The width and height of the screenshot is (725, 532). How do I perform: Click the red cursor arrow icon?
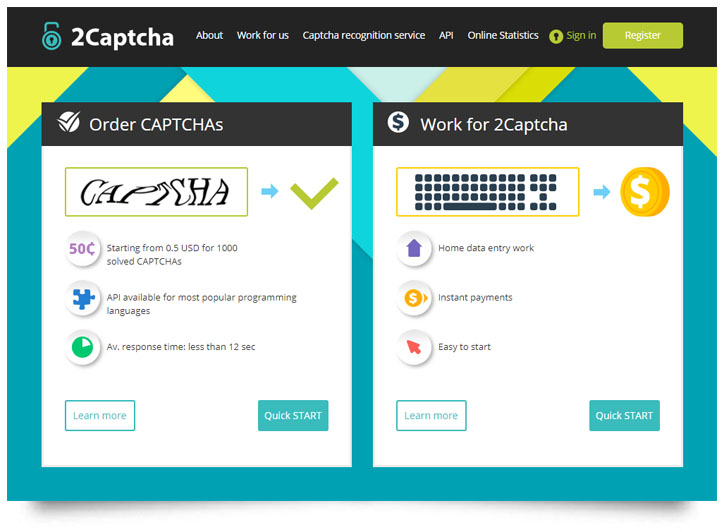point(414,347)
